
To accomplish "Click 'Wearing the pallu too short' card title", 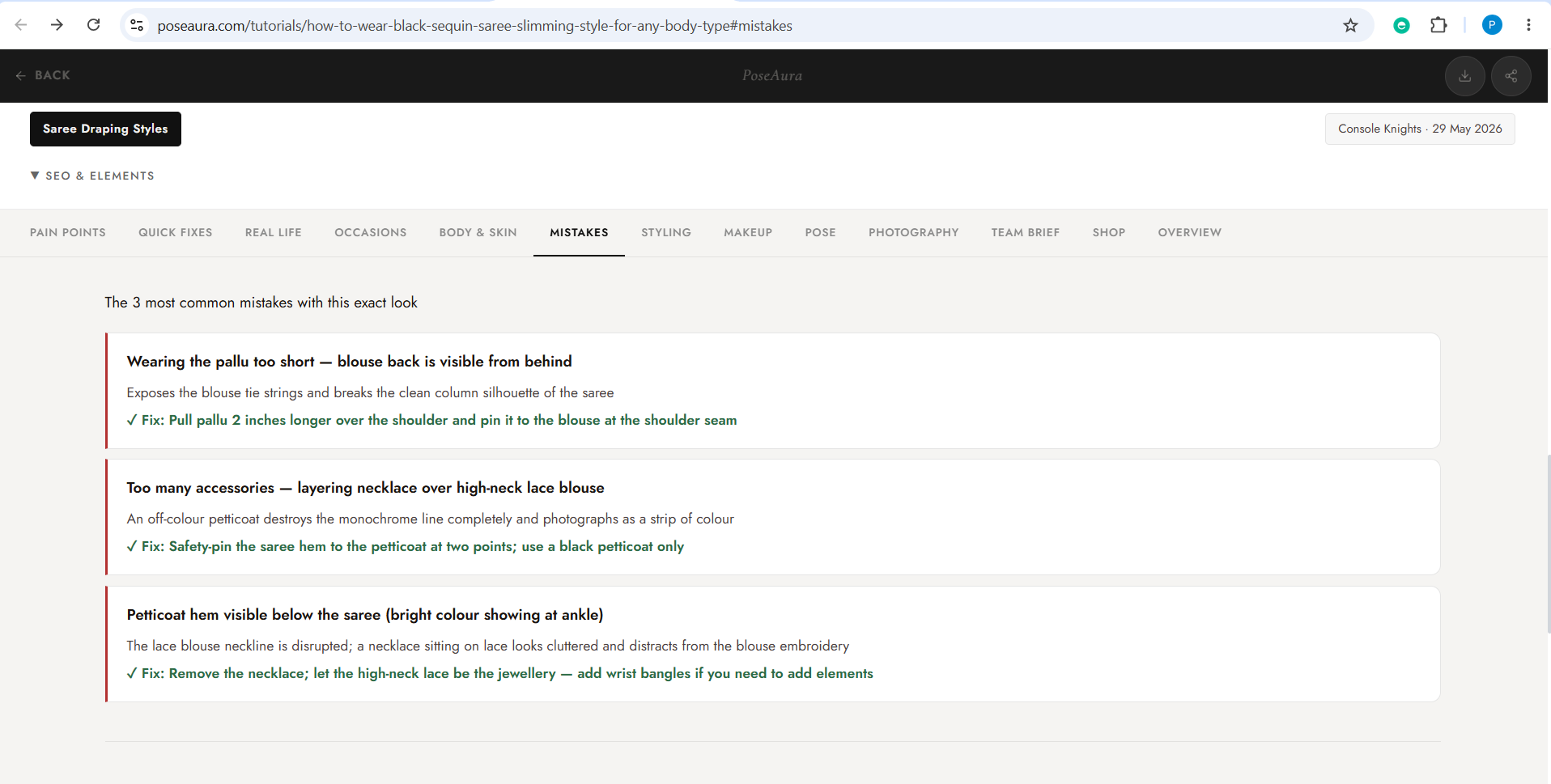I will 349,362.
